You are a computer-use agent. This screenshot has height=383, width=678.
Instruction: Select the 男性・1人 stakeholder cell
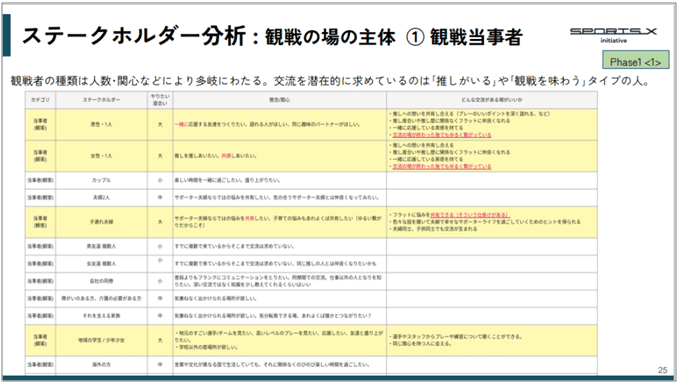[x=101, y=124]
